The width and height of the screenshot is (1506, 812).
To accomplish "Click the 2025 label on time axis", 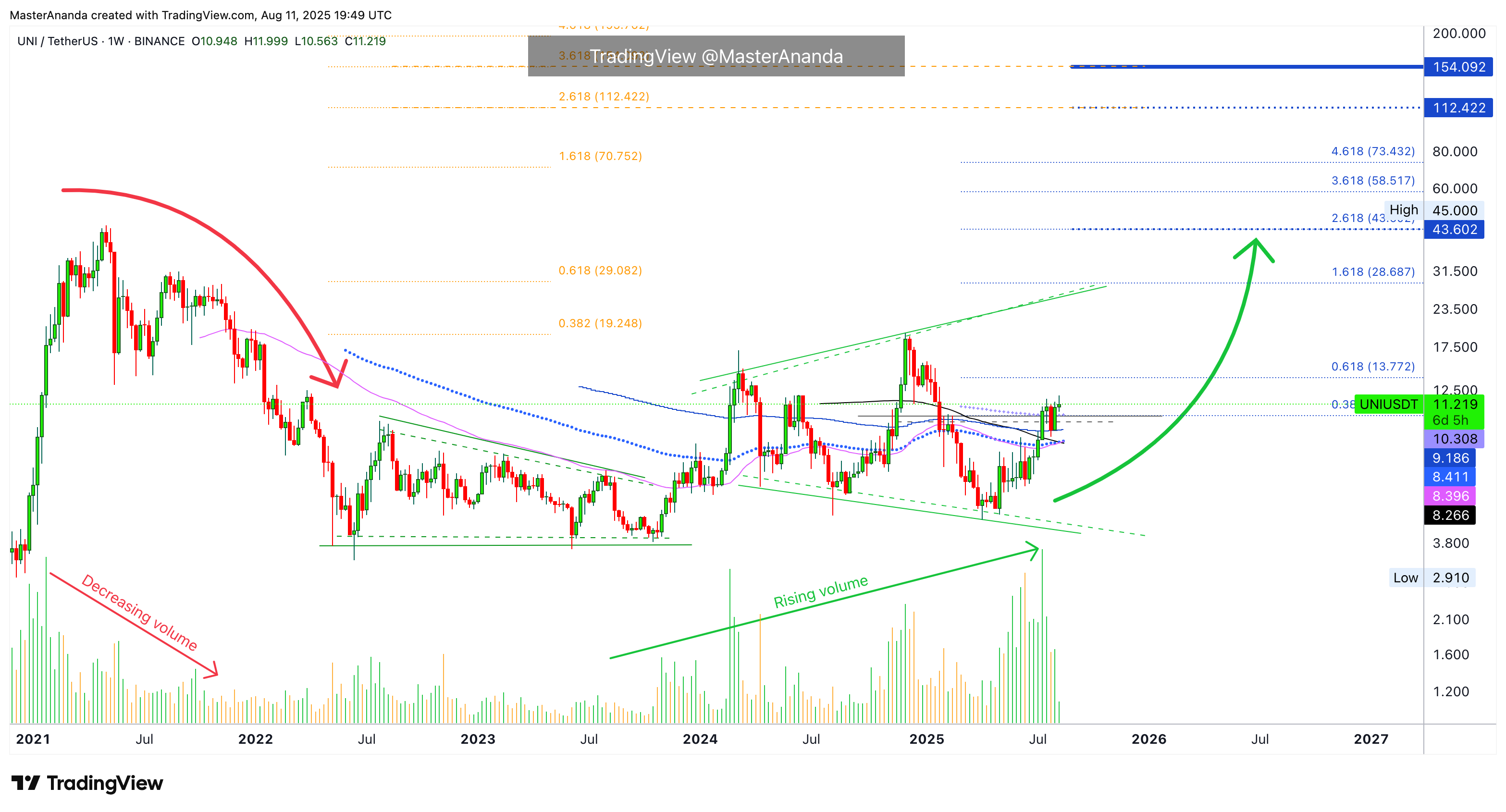I will pos(926,739).
